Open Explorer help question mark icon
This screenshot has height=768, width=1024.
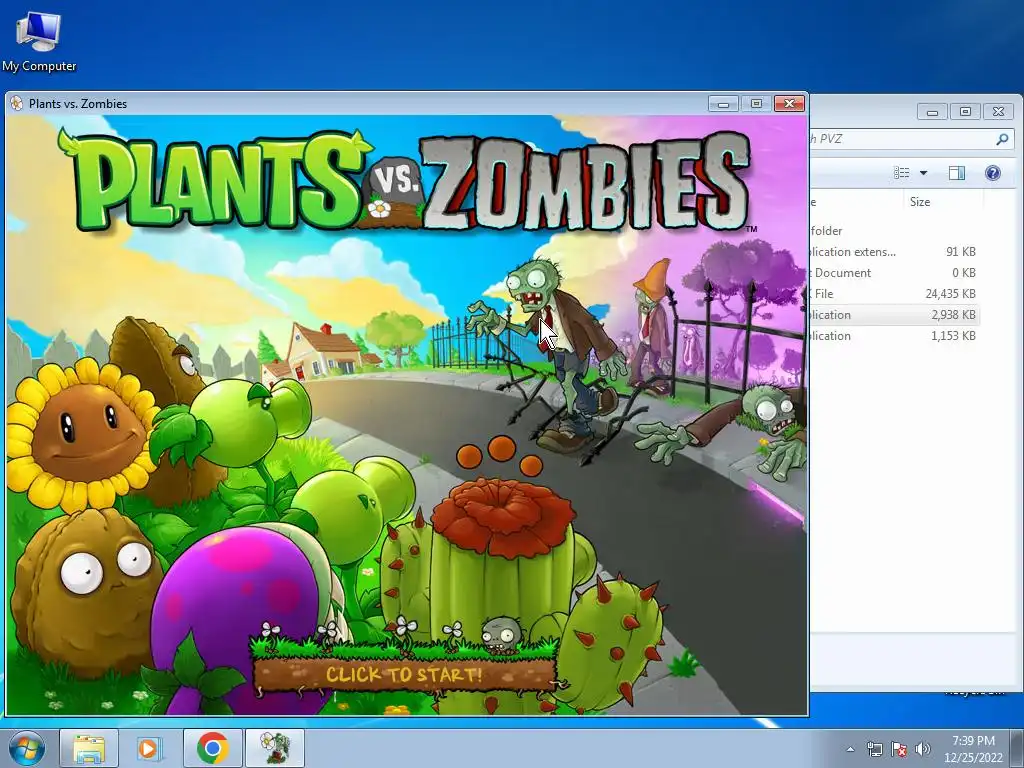click(993, 172)
